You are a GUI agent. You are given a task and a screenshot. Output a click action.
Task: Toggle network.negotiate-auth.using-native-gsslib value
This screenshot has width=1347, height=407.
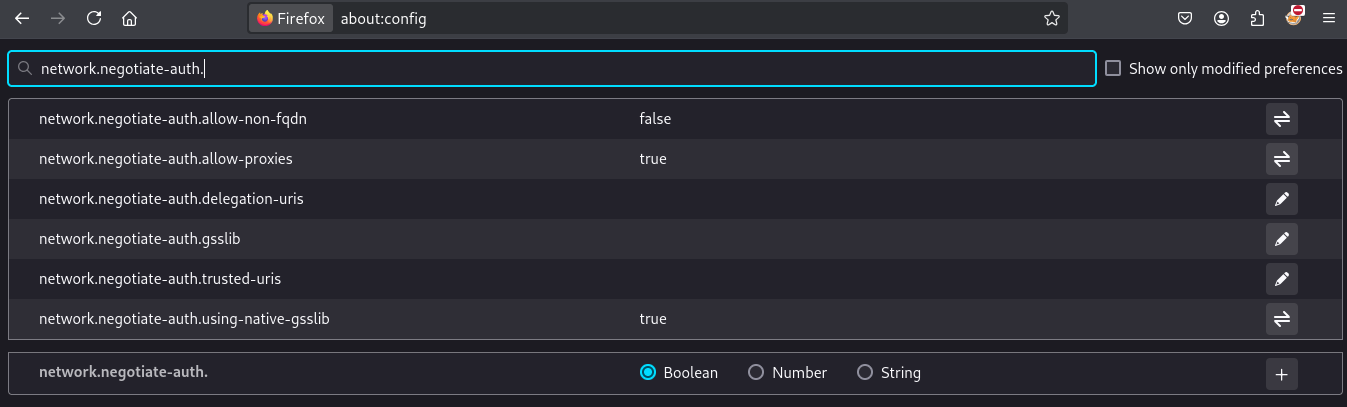(1281, 319)
